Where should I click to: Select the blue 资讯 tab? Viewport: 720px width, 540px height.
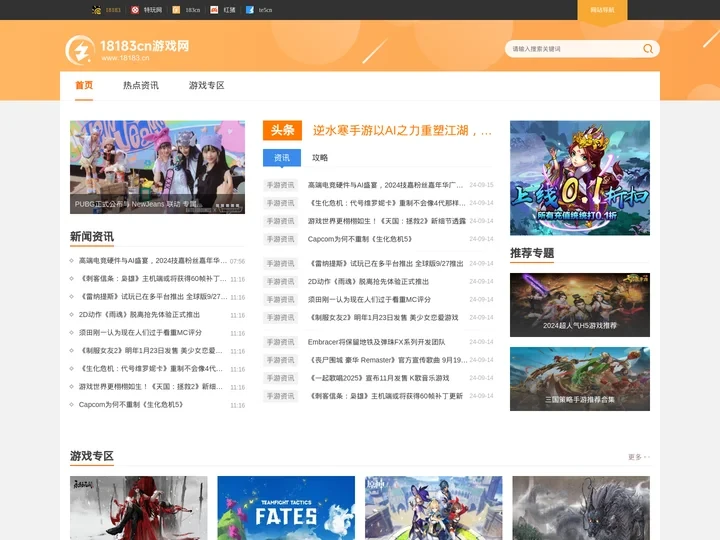click(282, 158)
